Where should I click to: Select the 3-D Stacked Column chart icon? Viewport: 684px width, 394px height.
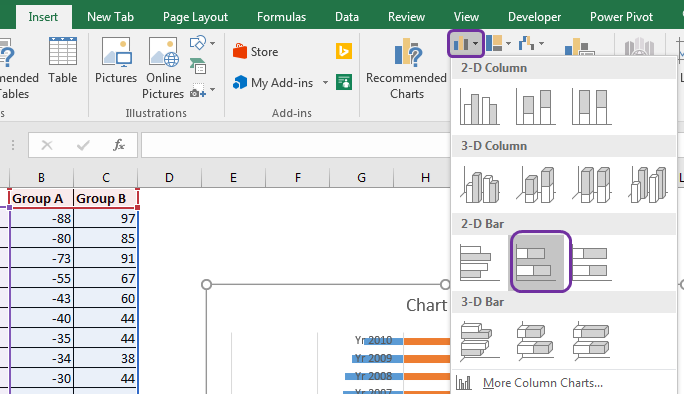pos(535,185)
